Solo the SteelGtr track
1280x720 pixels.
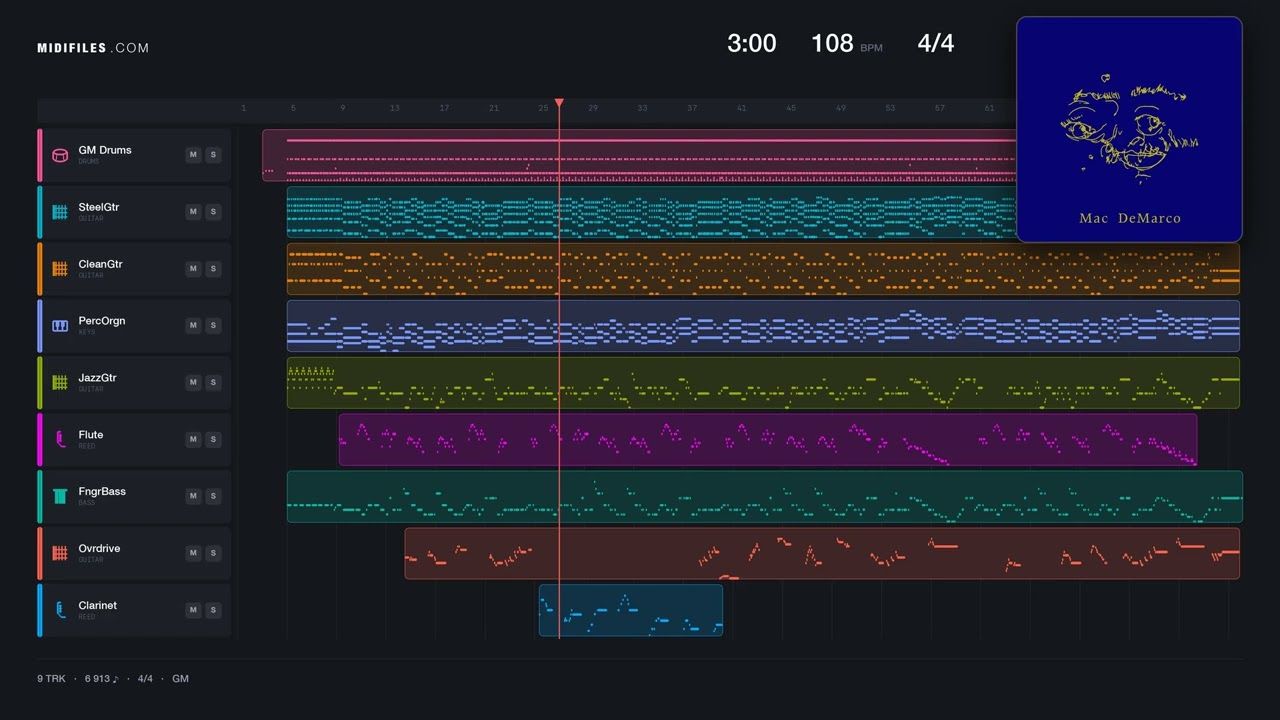[x=213, y=212]
